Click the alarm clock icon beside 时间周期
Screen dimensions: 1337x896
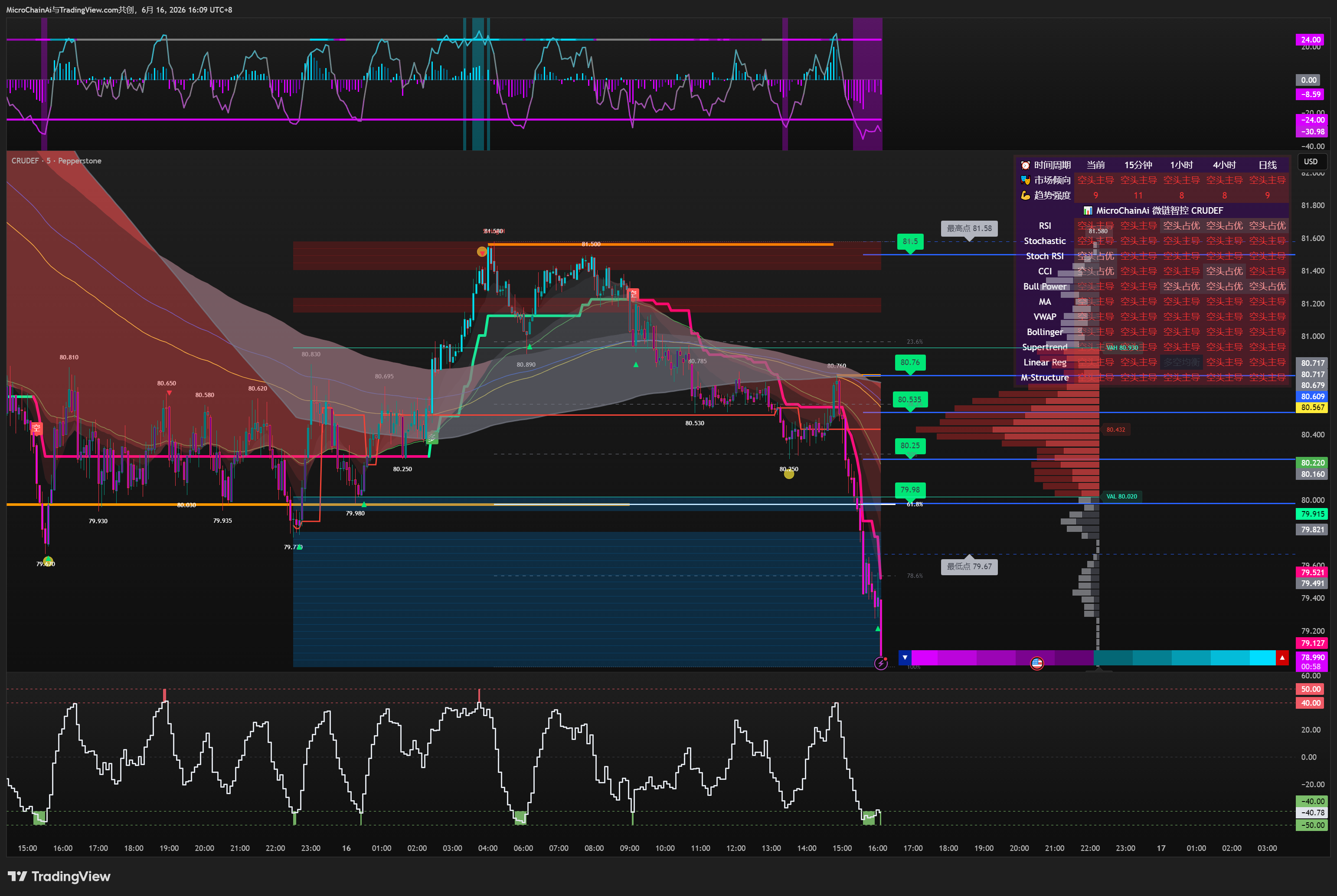pyautogui.click(x=1026, y=165)
